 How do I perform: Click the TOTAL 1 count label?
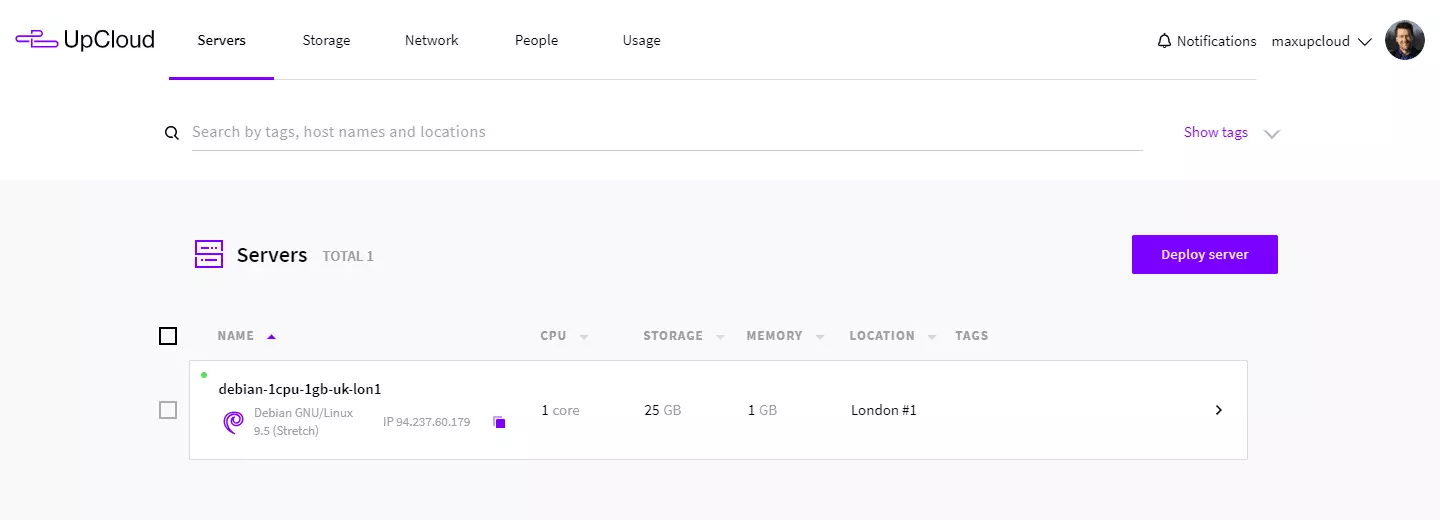click(348, 256)
